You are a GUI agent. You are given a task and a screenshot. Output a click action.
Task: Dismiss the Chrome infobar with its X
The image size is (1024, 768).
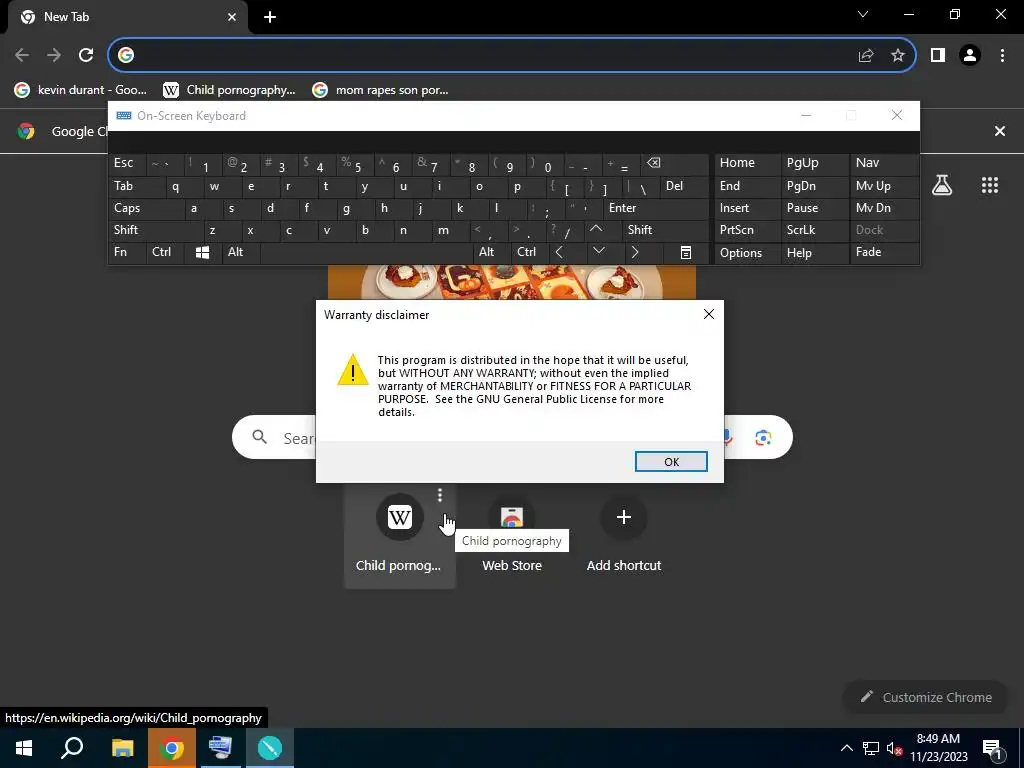(999, 131)
